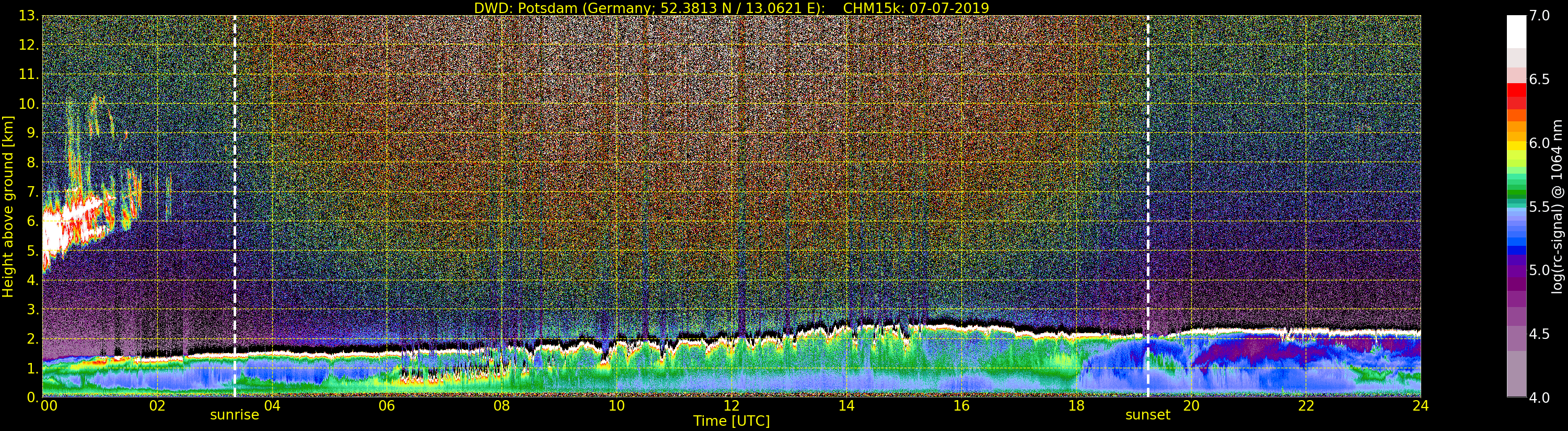Viewport: 1568px width, 431px height.
Task: Select the "Time [UTC]" x-axis label
Action: point(731,421)
